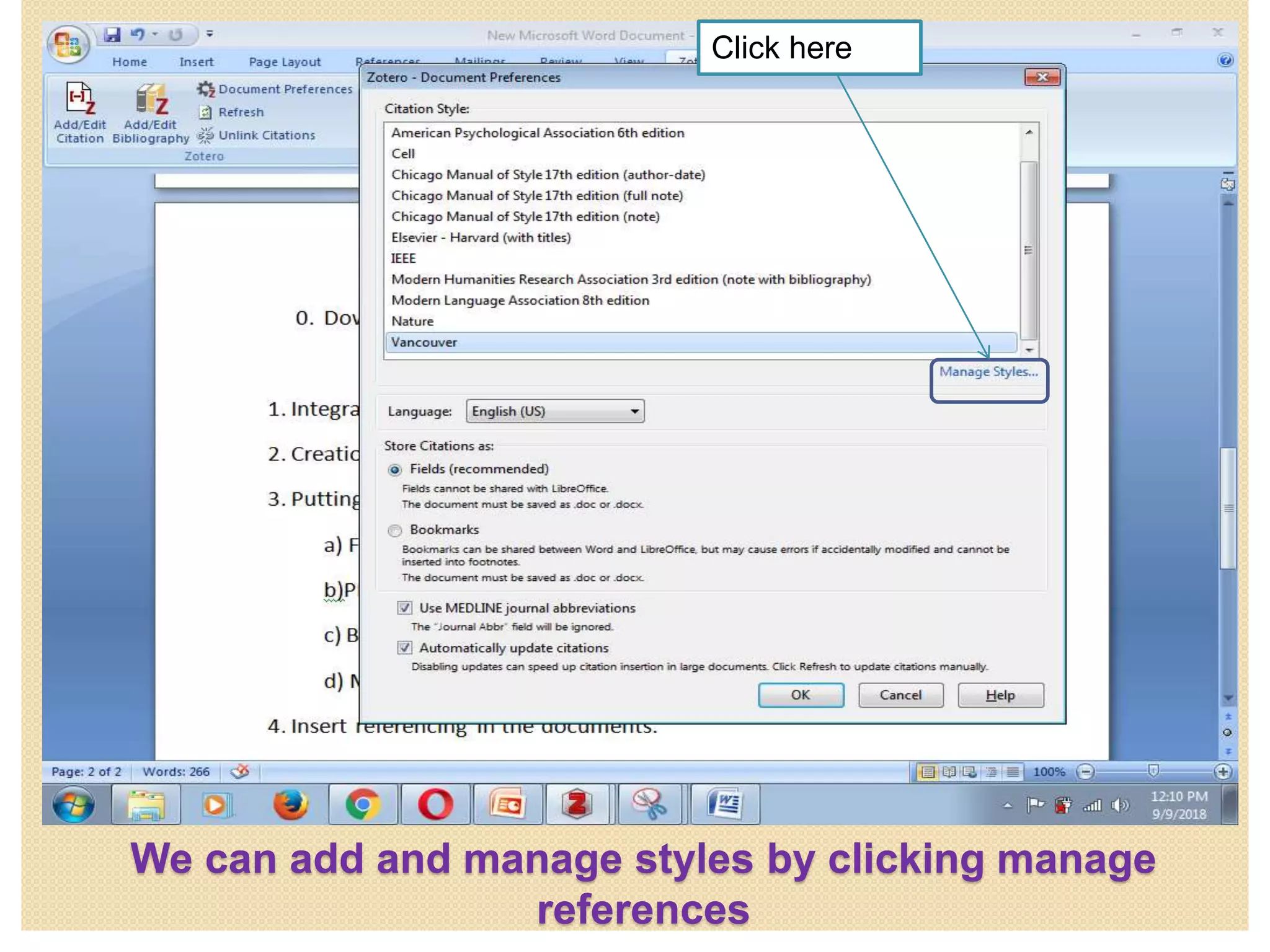Viewport: 1270px width, 952px height.
Task: Open the undo history dropdown arrow
Action: tap(155, 35)
